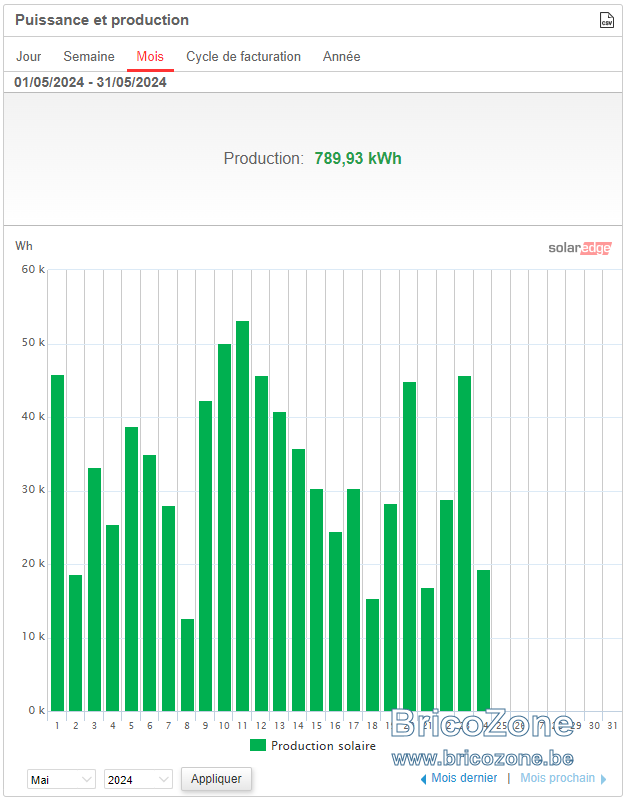627x802 pixels.
Task: Click the bar for day 10
Action: pyautogui.click(x=224, y=527)
